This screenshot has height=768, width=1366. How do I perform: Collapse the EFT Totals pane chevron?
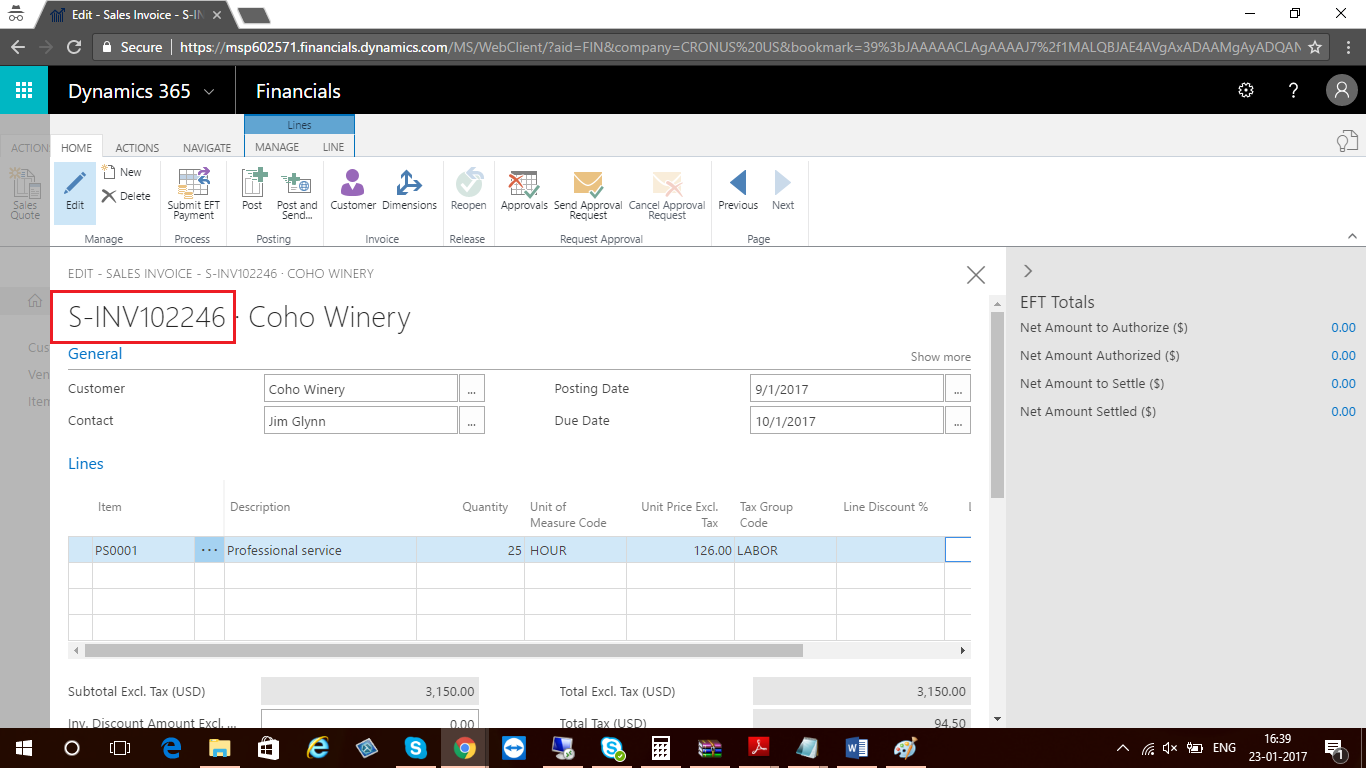(1028, 271)
